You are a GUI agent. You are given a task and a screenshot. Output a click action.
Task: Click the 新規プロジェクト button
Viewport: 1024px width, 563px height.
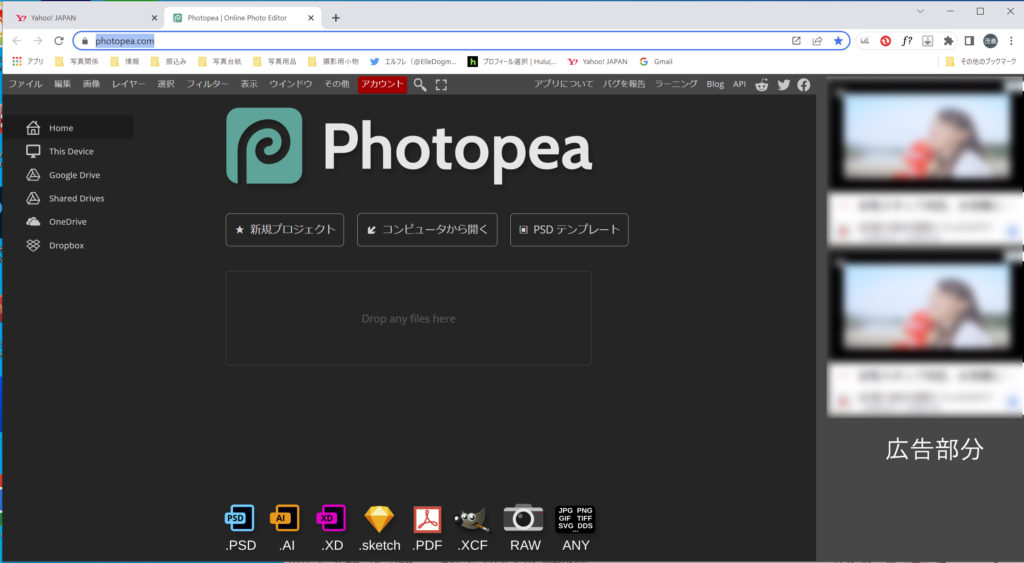point(285,229)
